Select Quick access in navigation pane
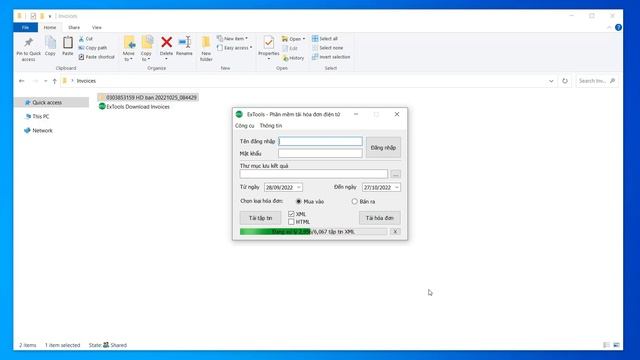The height and width of the screenshot is (360, 640). [x=47, y=102]
